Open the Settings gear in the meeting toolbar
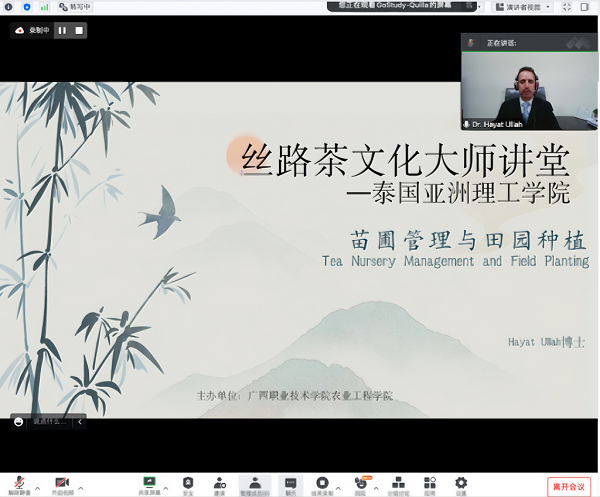The image size is (600, 497). 461,484
